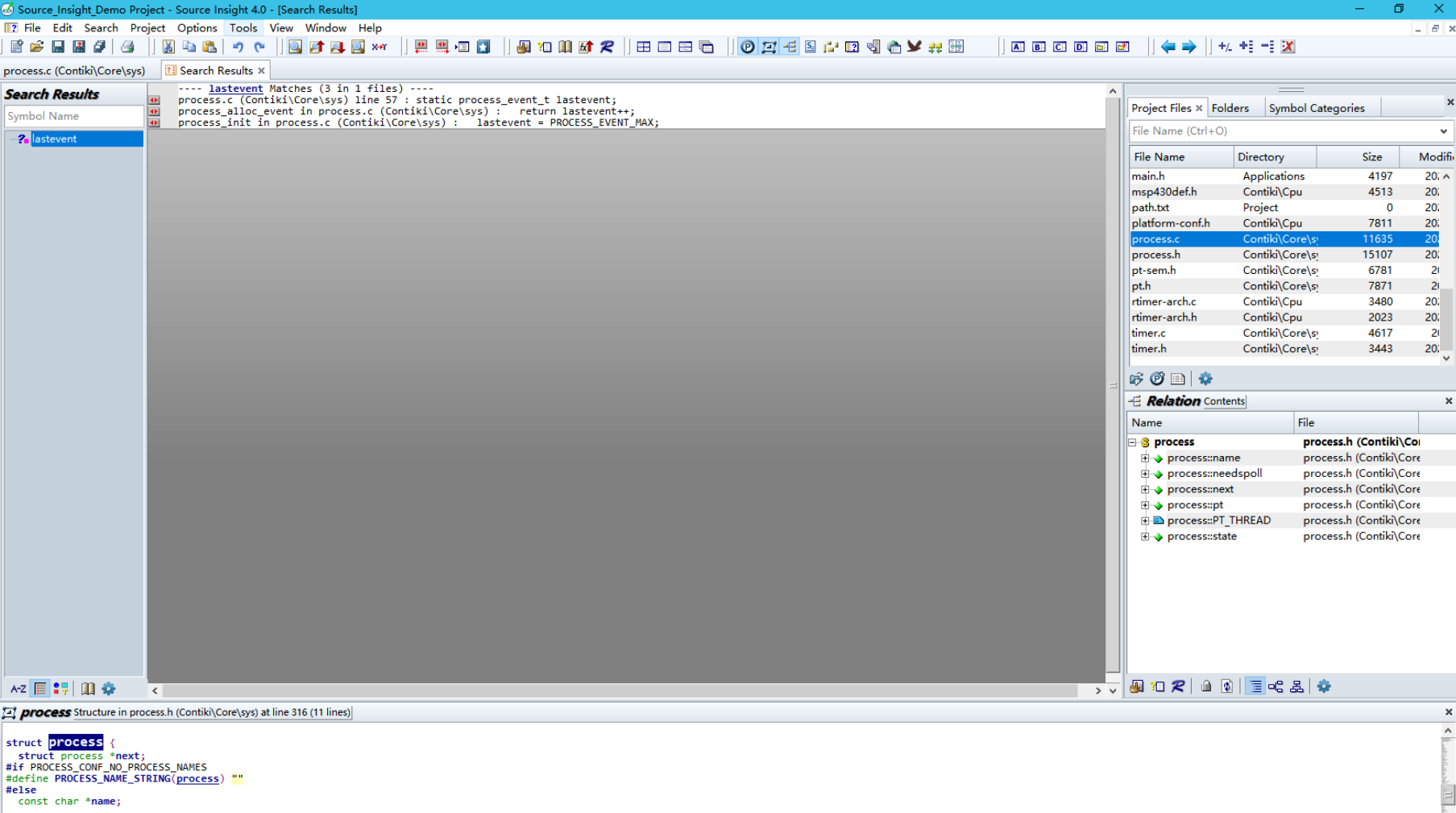
Task: Click the Save file disk icon
Action: coord(58,47)
